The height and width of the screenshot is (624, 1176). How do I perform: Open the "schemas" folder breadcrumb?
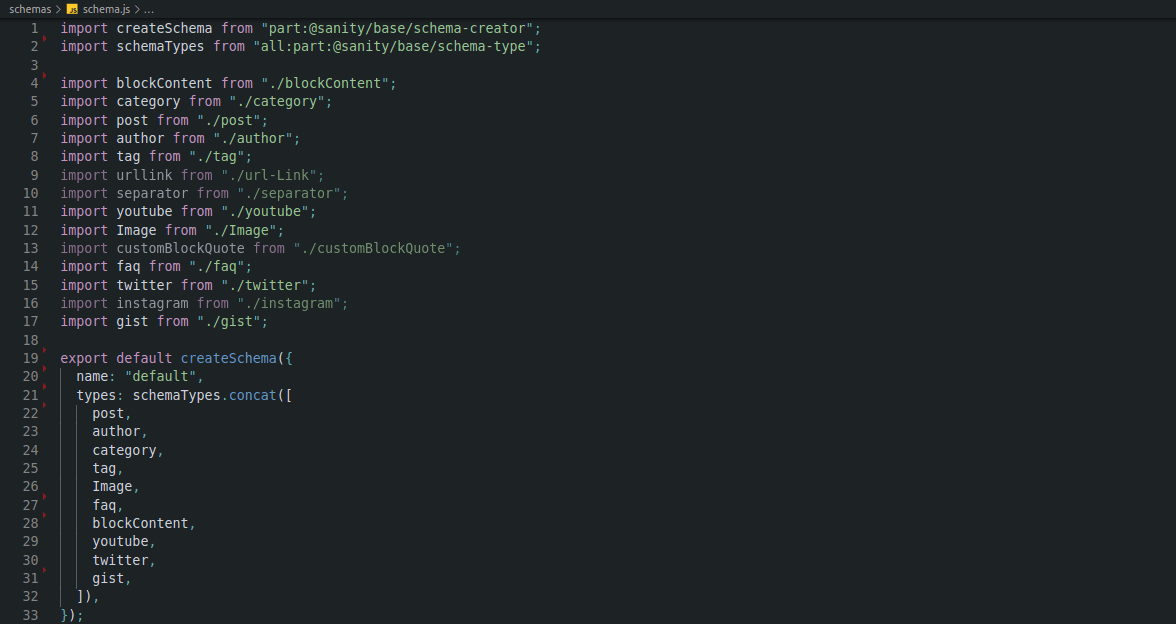click(x=29, y=9)
